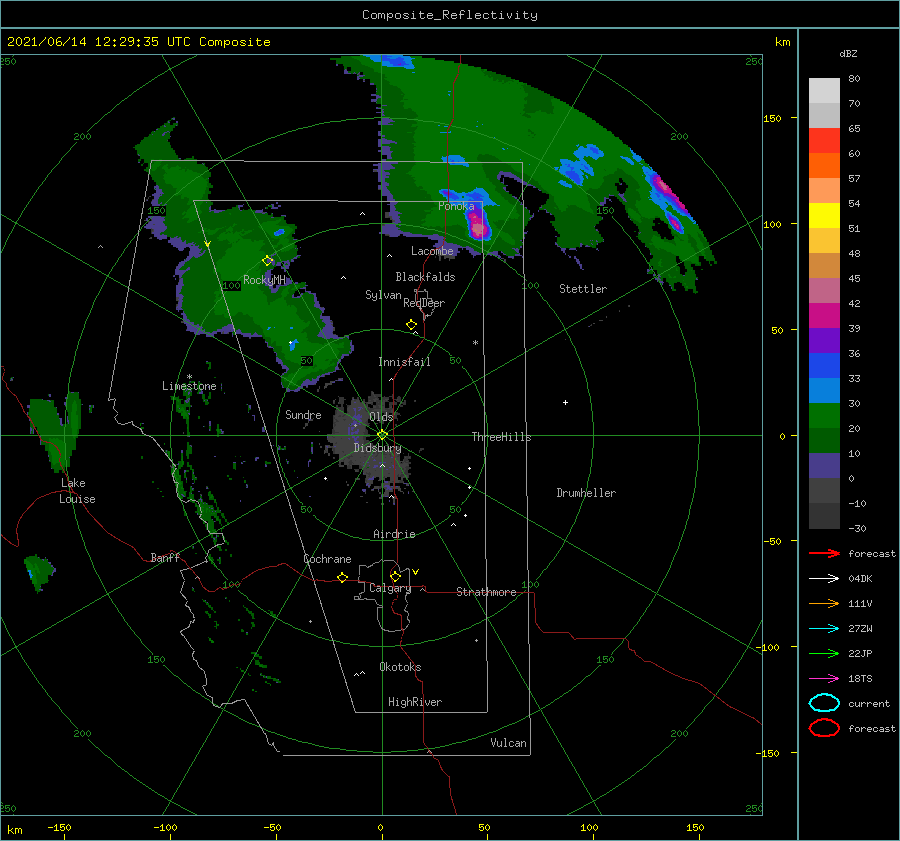The width and height of the screenshot is (900, 841).
Task: Click the RockyMH label
Action: 264,280
